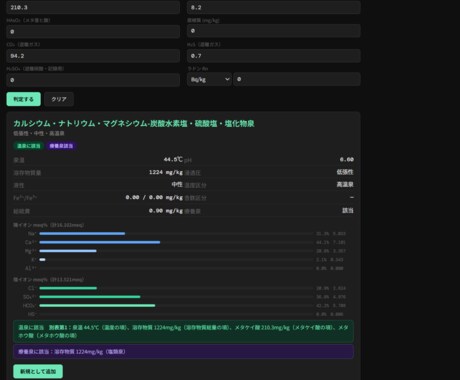Screen dimensions: 460x380
Task: Click the K⁺ cation bar
Action: click(42, 260)
